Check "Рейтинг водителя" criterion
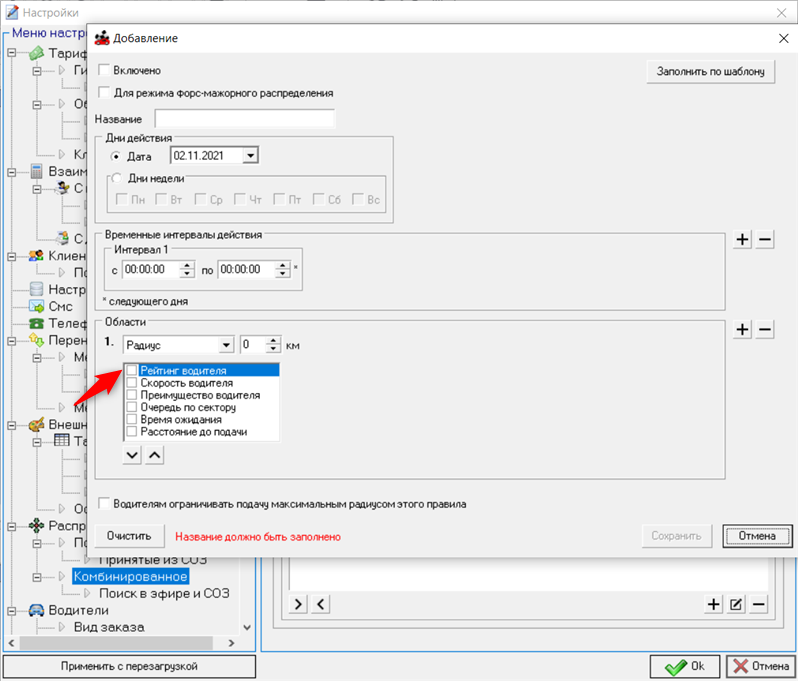 [131, 370]
